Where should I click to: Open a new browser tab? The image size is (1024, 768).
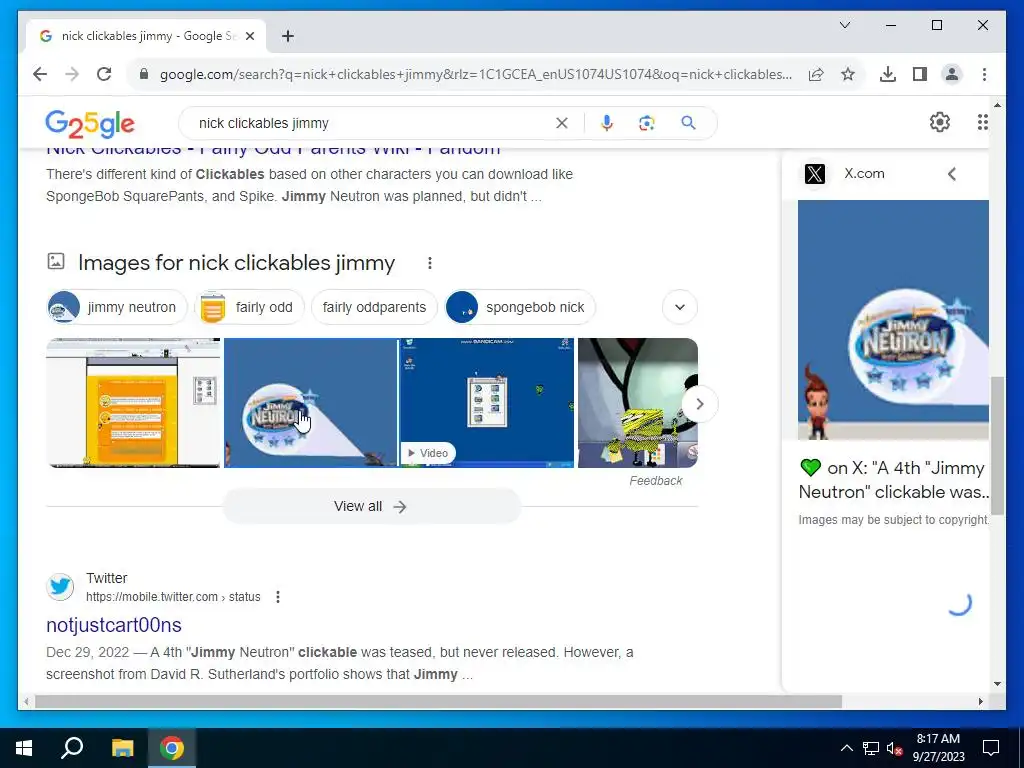288,36
